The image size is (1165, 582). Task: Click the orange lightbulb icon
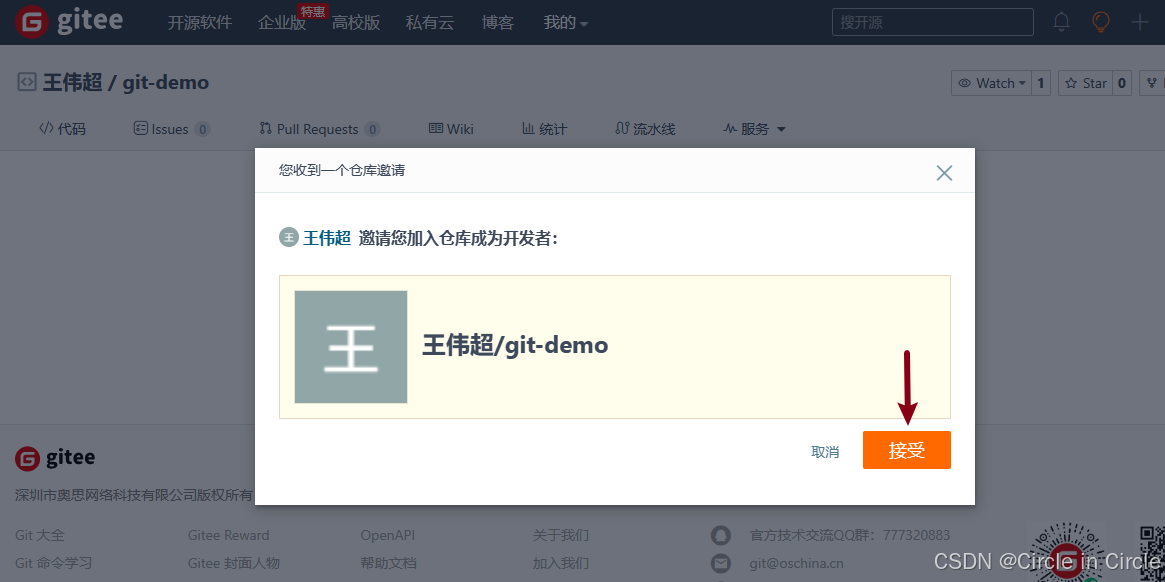pos(1101,22)
